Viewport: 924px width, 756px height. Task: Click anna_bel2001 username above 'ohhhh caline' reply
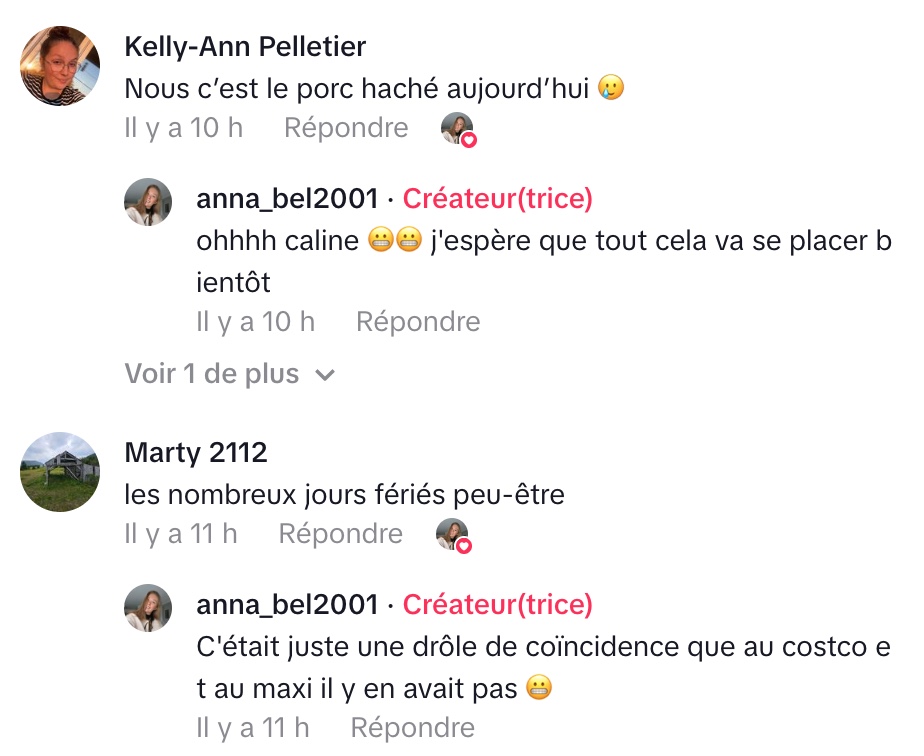click(288, 199)
